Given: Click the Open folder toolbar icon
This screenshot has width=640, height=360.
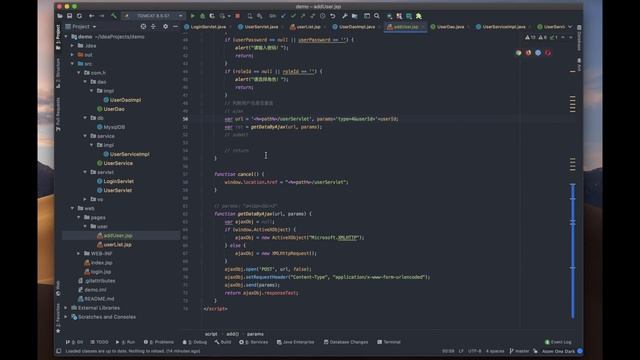Looking at the screenshot, I should [x=60, y=16].
